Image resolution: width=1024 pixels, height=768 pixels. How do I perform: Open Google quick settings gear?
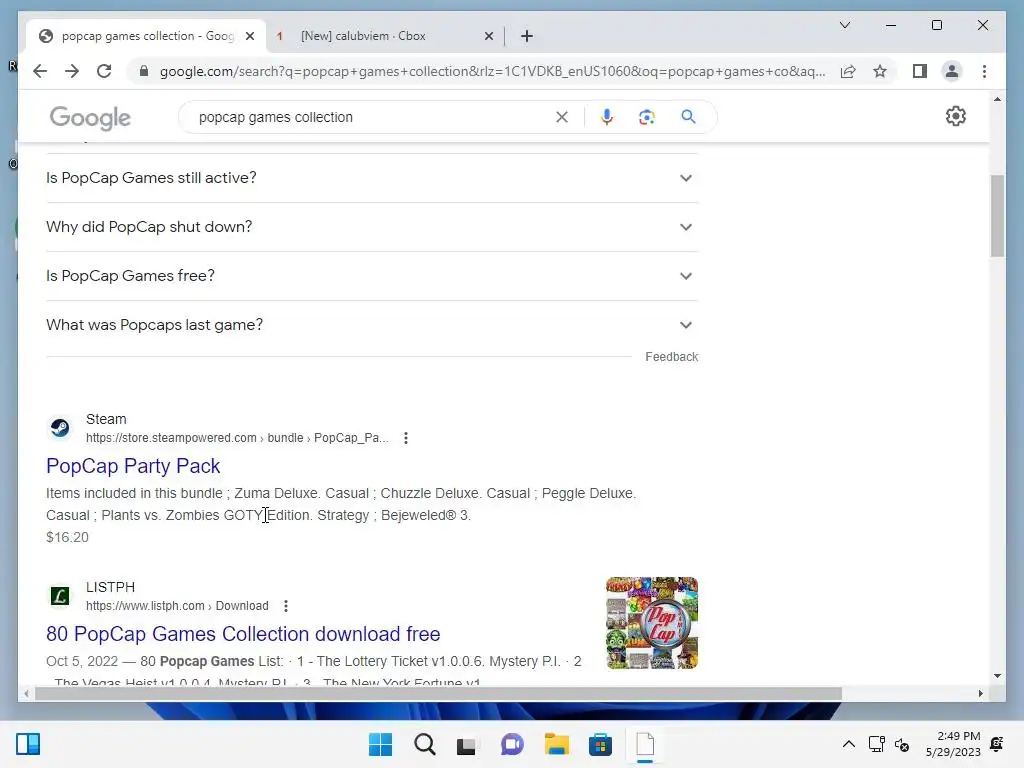(x=955, y=116)
